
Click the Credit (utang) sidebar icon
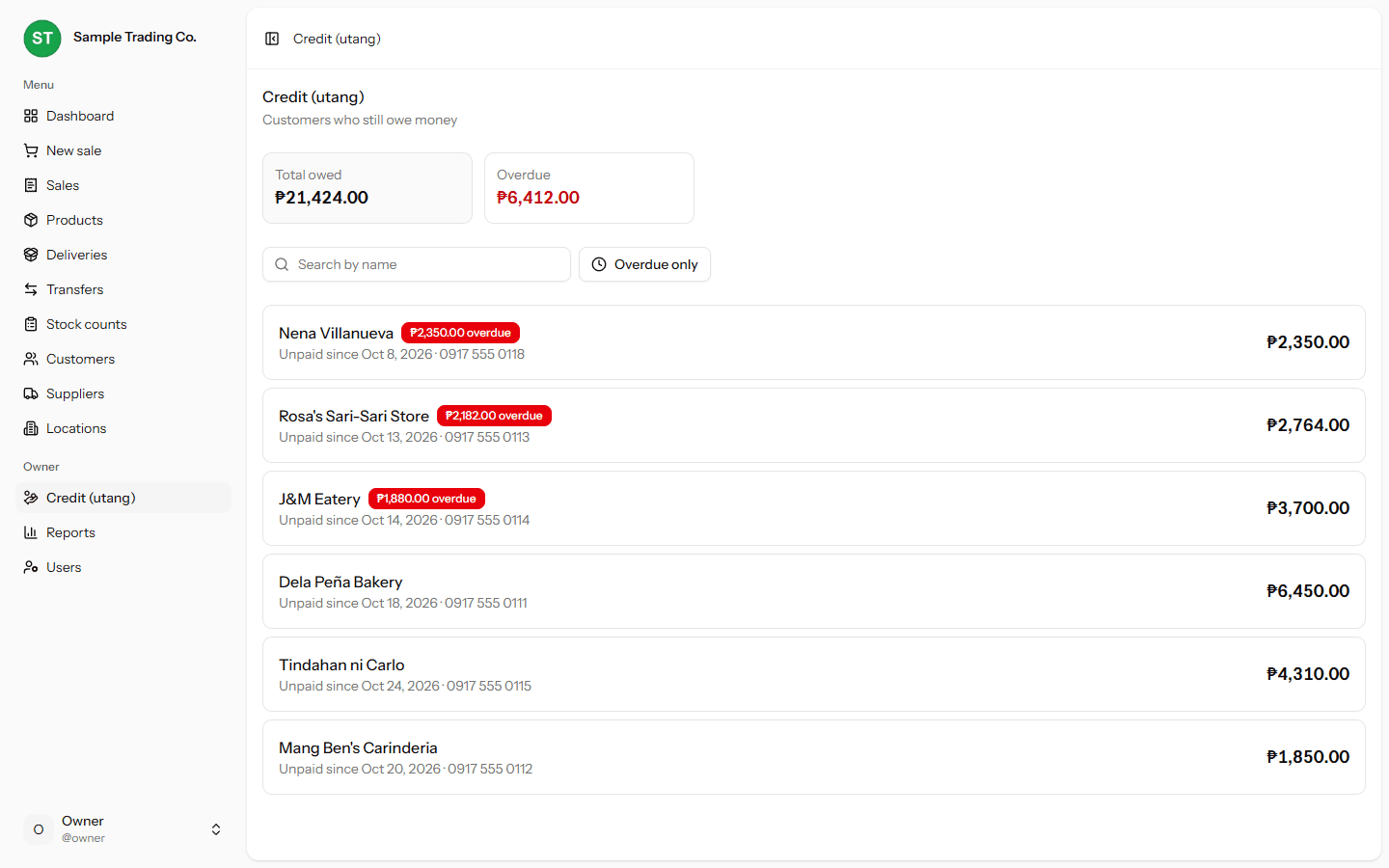pos(31,498)
